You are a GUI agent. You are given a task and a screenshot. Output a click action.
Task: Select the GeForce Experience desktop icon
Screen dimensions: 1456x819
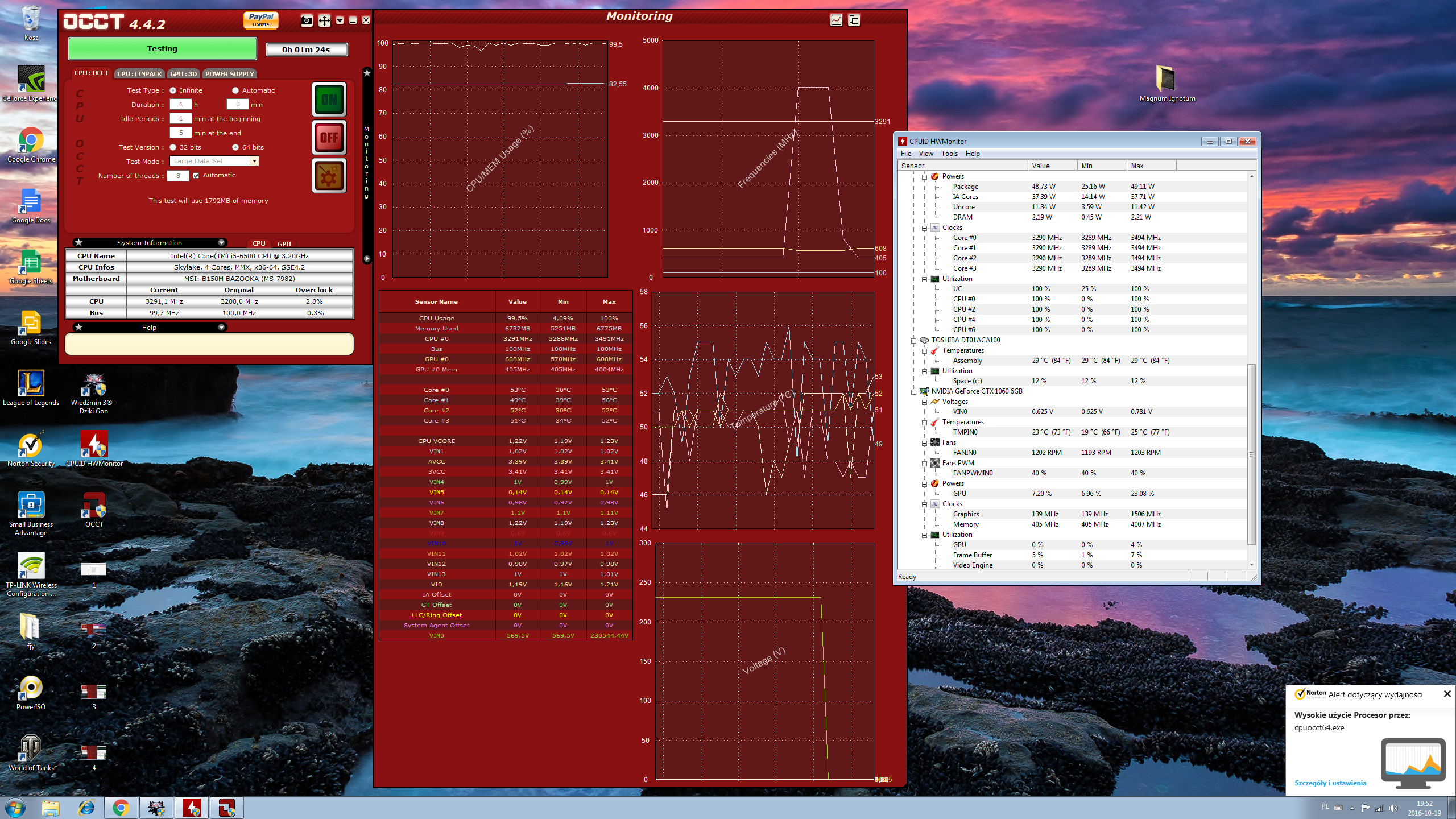30,84
